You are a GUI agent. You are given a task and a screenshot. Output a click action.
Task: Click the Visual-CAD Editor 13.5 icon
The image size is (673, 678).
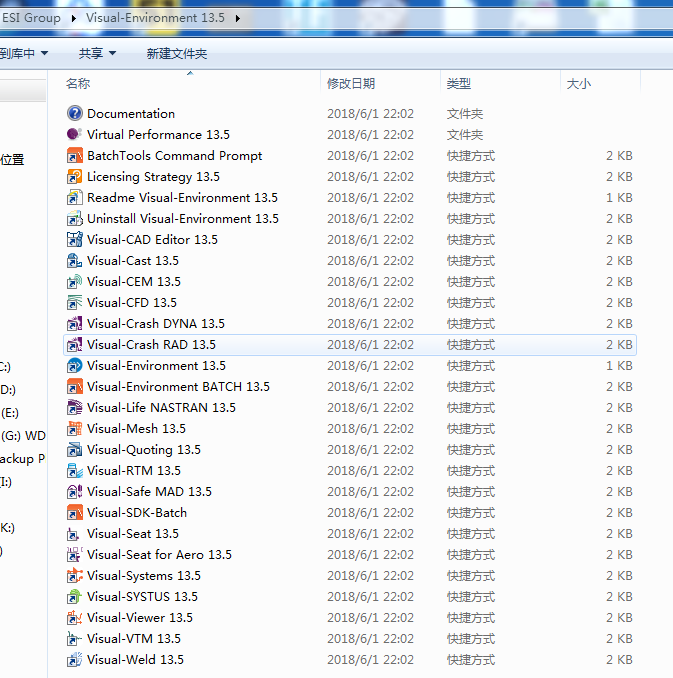[74, 239]
